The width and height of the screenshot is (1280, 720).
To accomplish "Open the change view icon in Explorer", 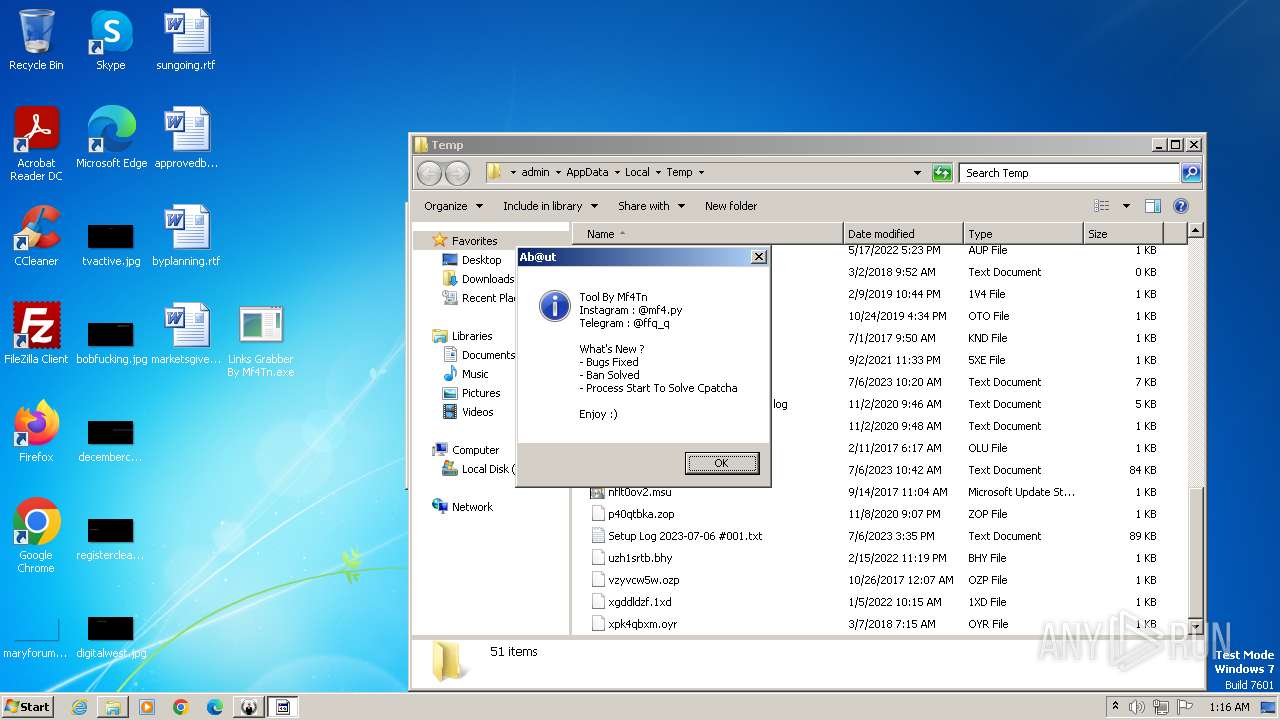I will (x=1102, y=206).
